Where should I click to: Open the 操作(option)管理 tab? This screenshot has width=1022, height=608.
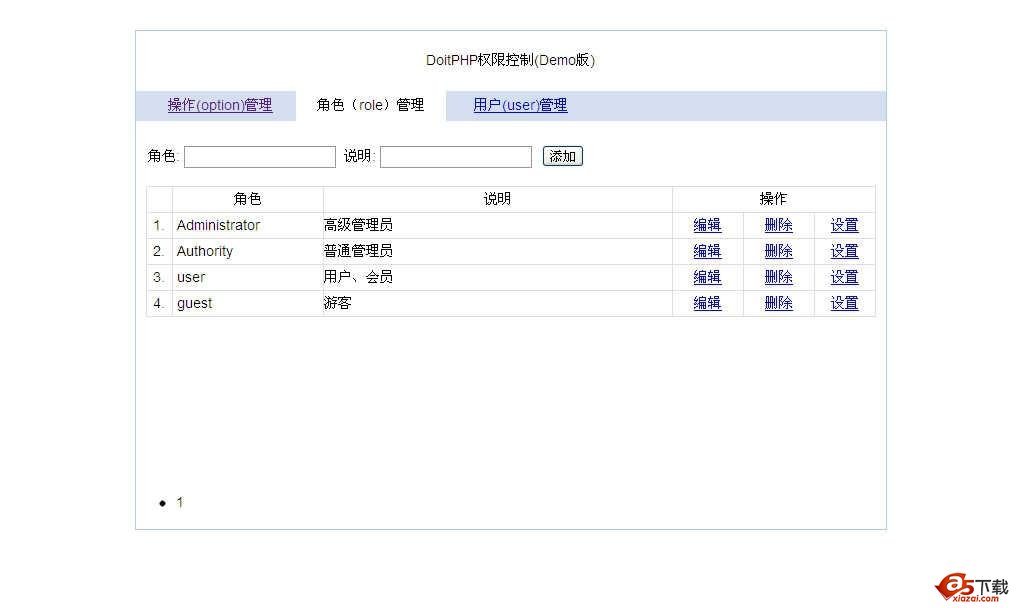click(220, 105)
